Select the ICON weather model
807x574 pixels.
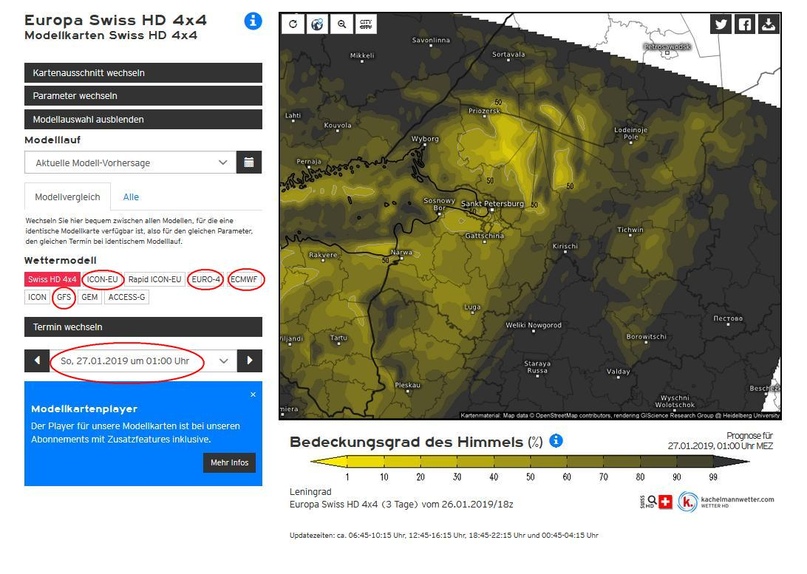pyautogui.click(x=37, y=297)
